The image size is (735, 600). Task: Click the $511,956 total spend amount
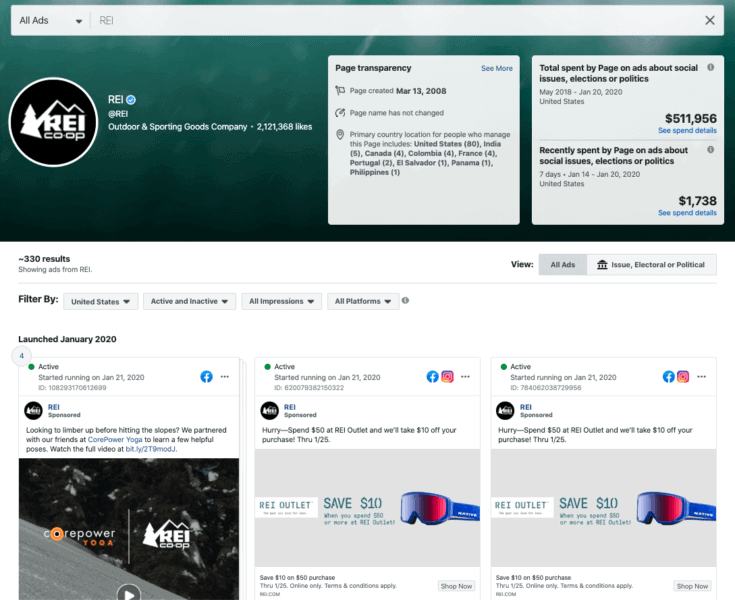(x=691, y=119)
